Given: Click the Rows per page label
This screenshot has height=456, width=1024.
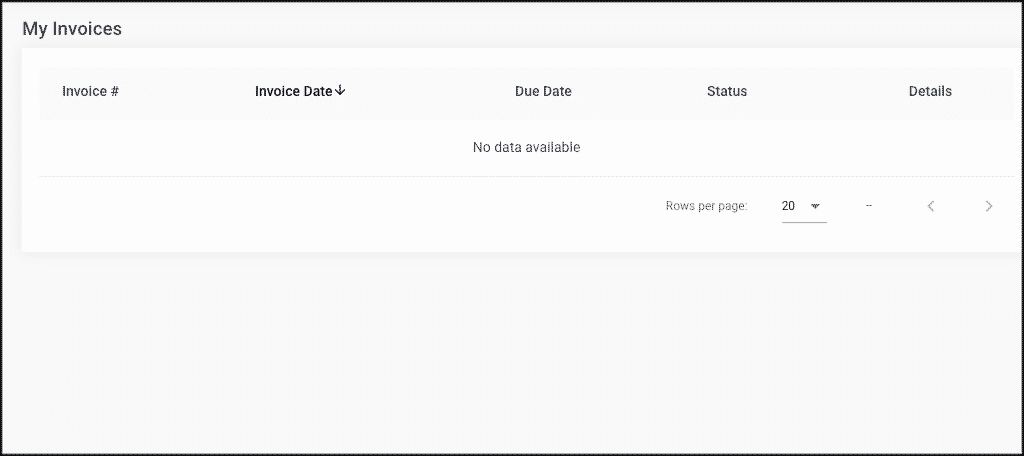Looking at the screenshot, I should pyautogui.click(x=707, y=206).
